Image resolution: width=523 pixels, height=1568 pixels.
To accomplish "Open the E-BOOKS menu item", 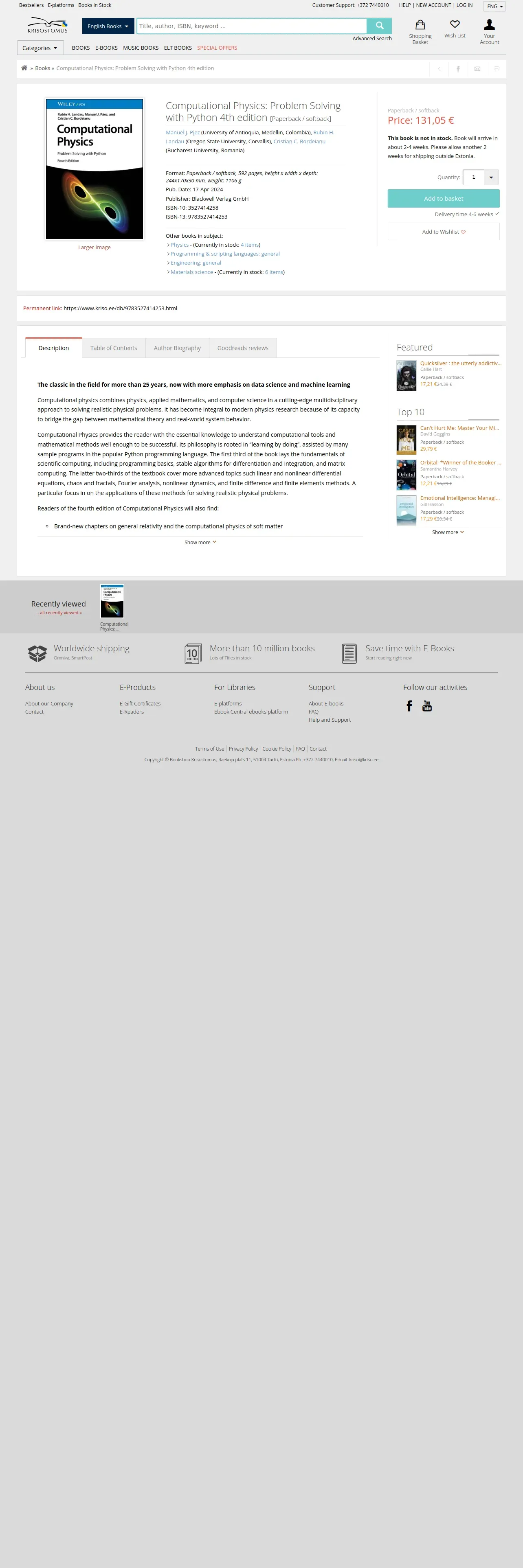I will pyautogui.click(x=107, y=48).
